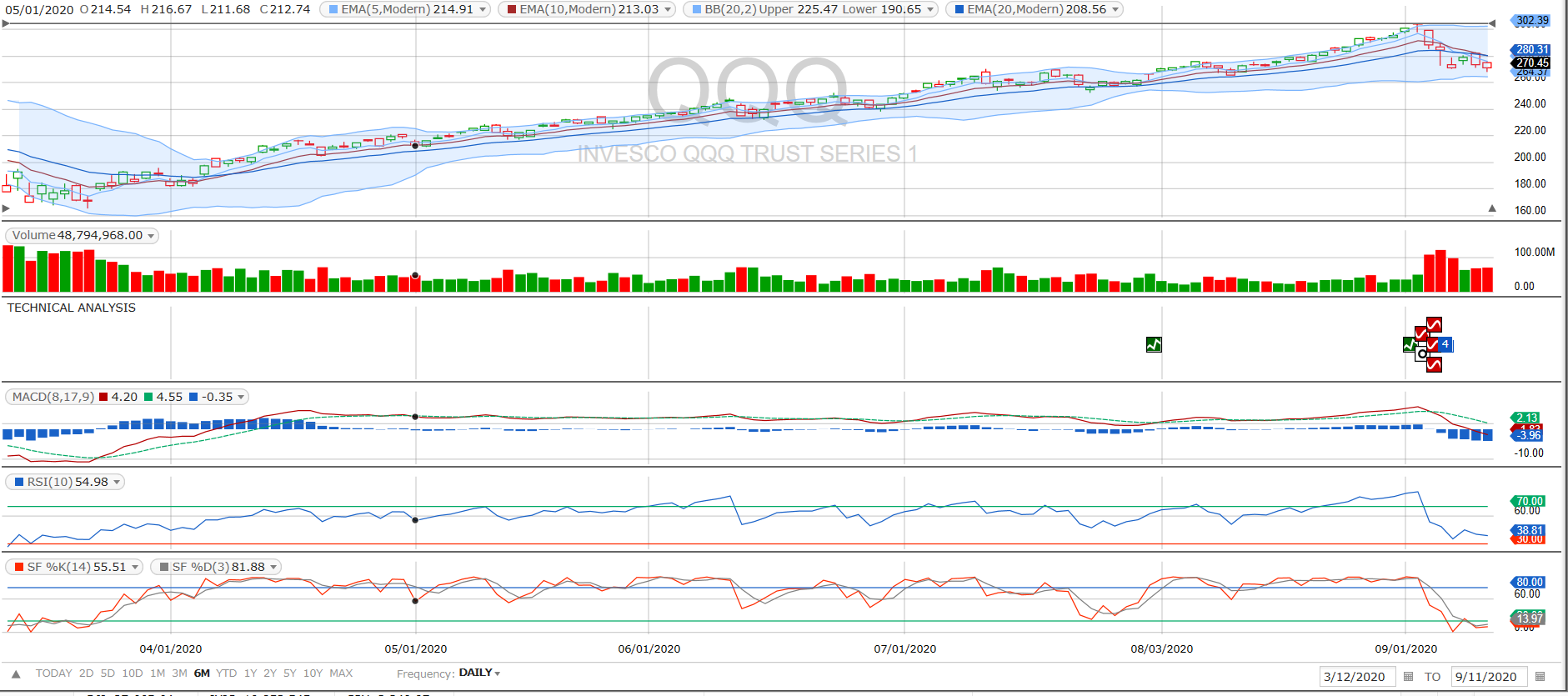Select the 1Y time range
This screenshot has height=696, width=1568.
coord(250,673)
